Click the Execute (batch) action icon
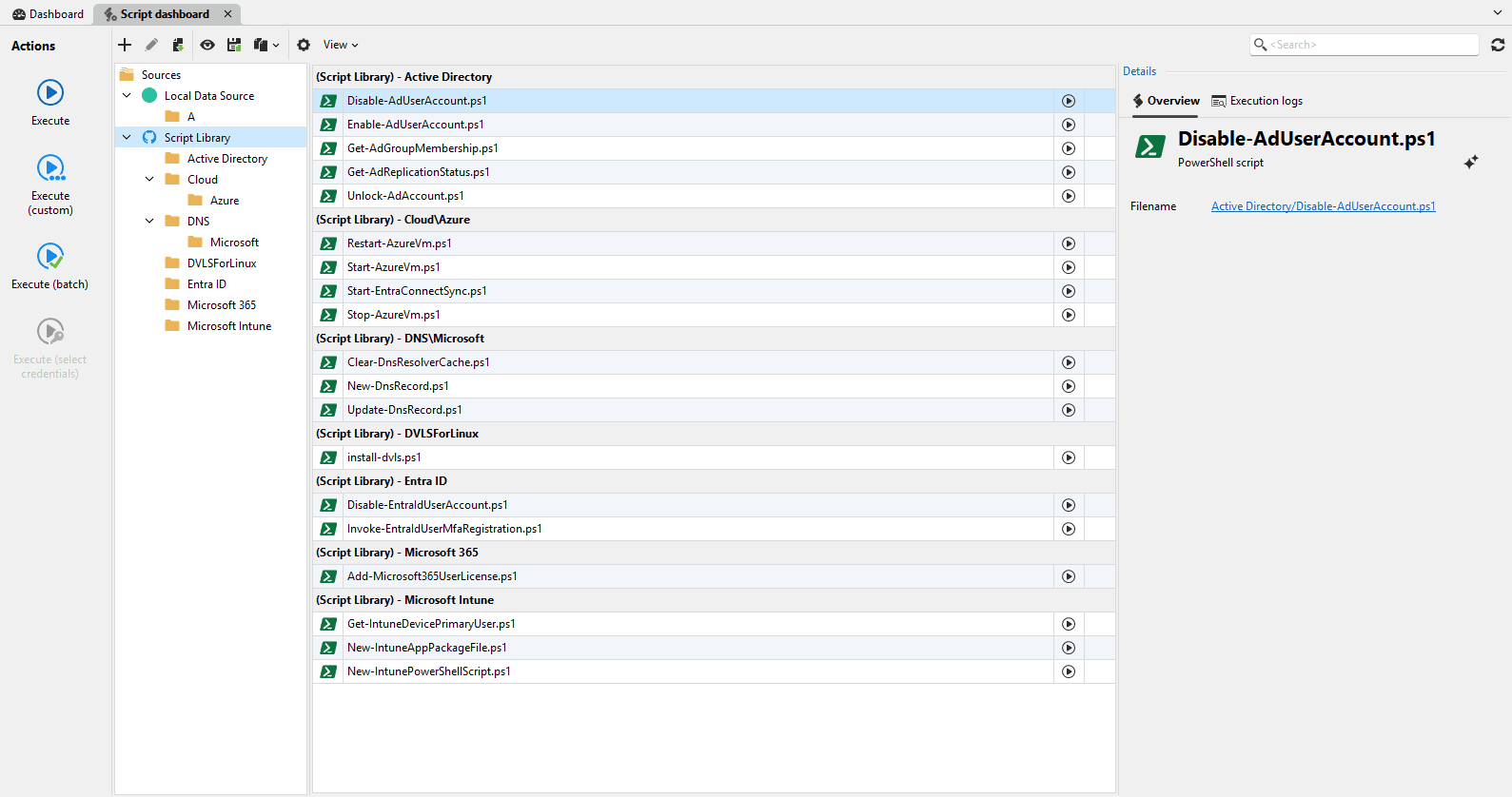The image size is (1512, 797). [x=50, y=256]
